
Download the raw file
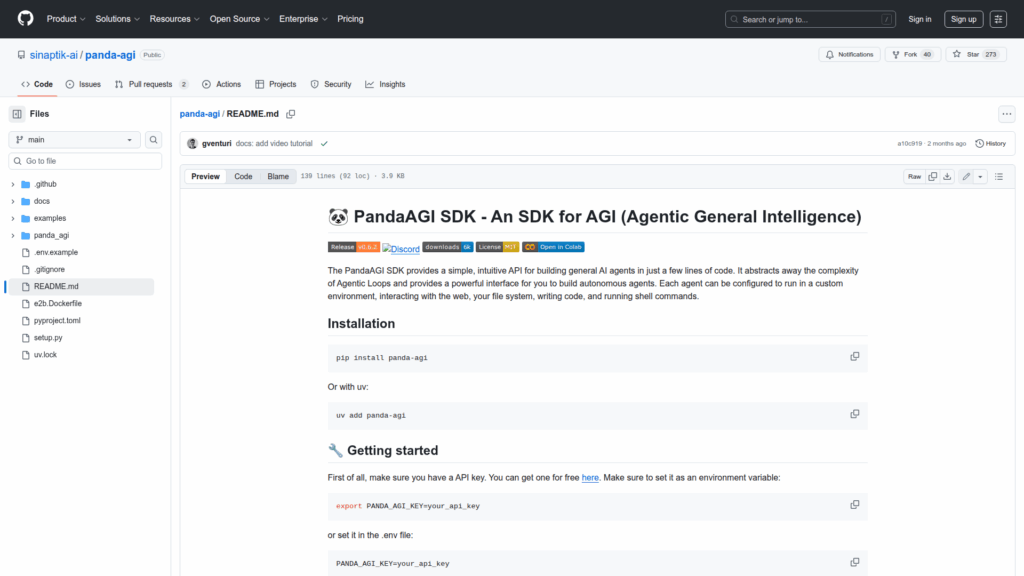[x=948, y=177]
